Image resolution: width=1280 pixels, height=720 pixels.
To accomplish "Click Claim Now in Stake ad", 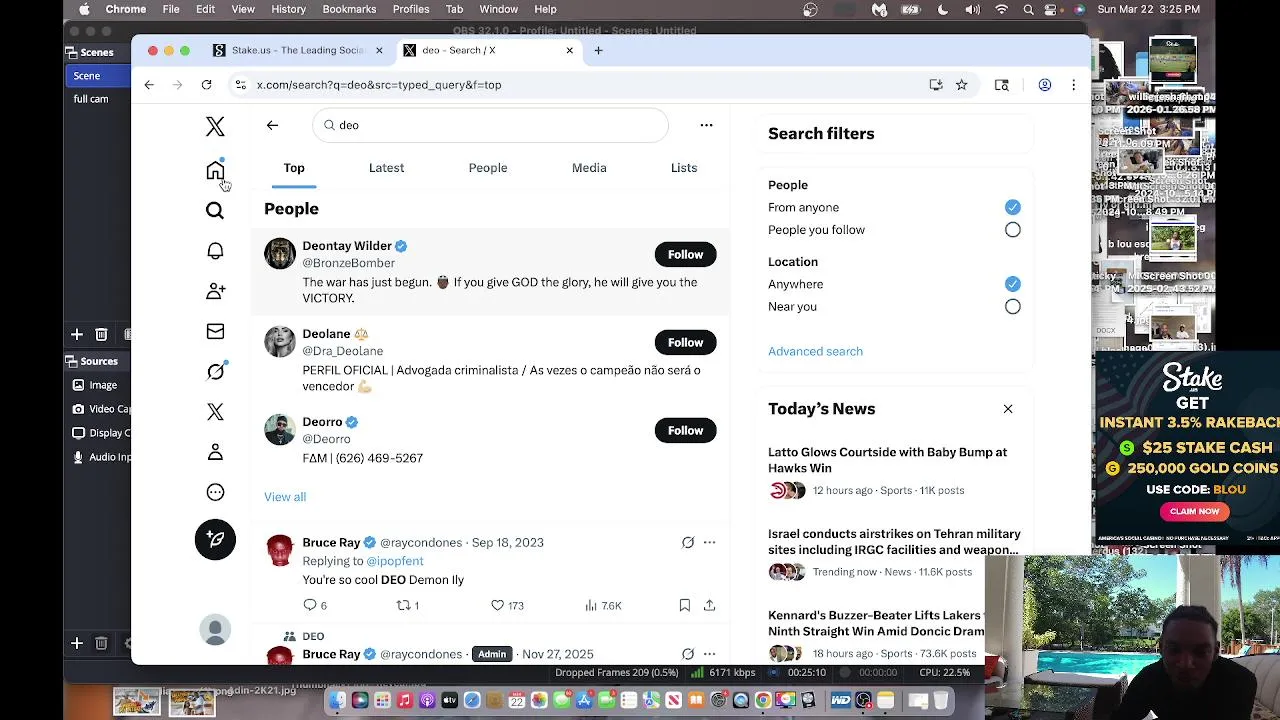I will tap(1194, 511).
